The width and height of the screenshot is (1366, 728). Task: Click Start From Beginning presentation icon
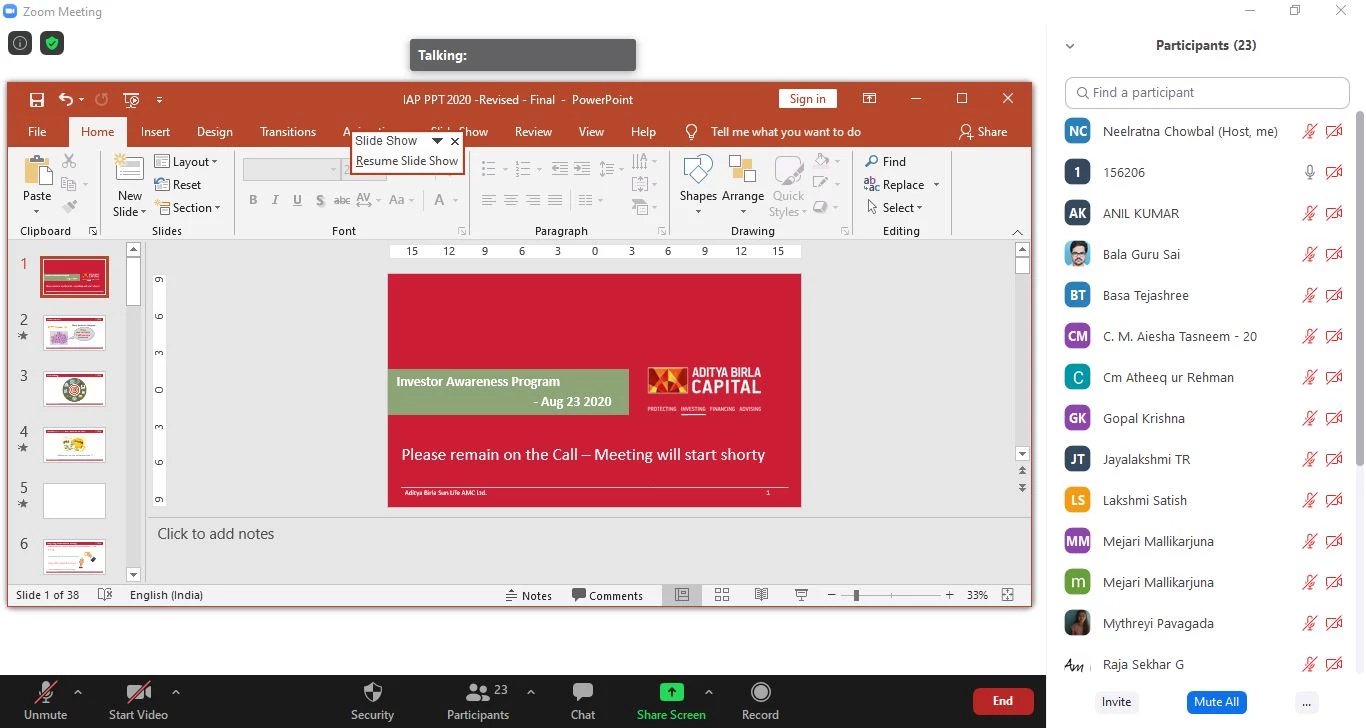131,99
